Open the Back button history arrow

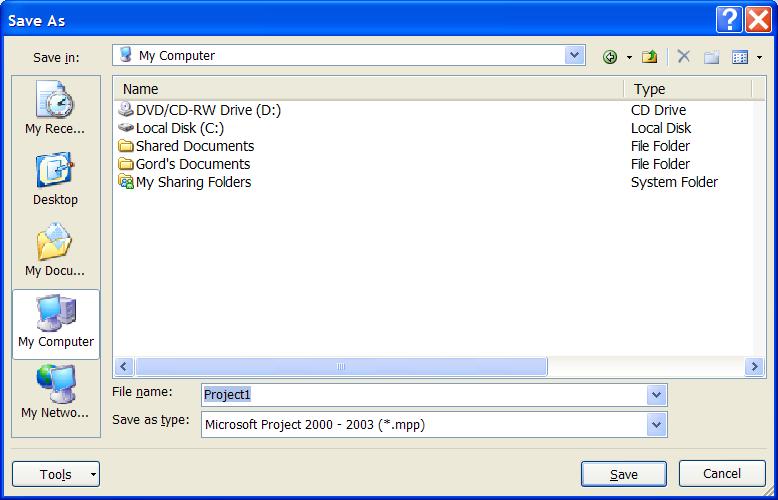coord(629,58)
